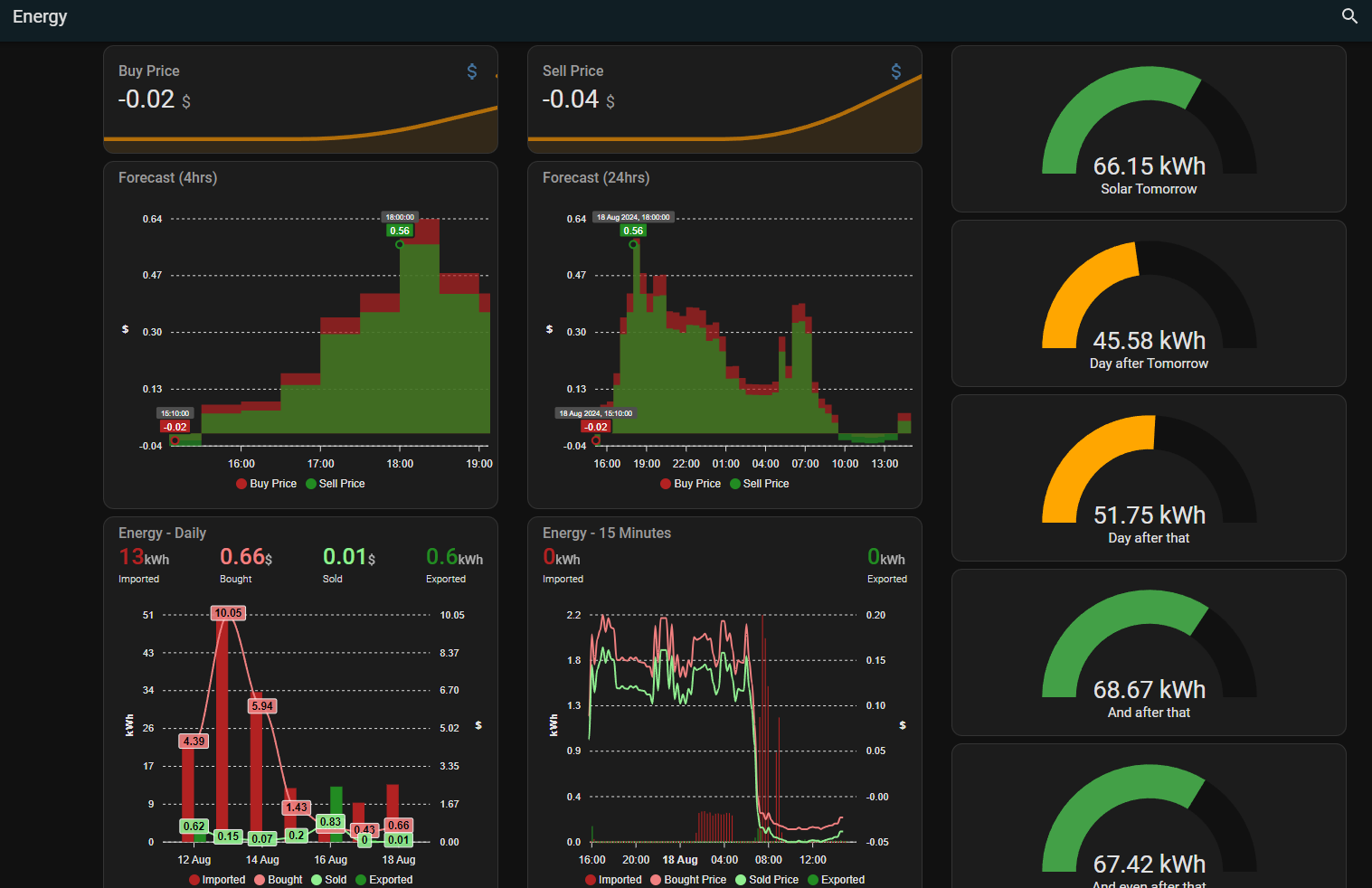Toggle Buy Price series in 4hrs forecast legend
The width and height of the screenshot is (1372, 888).
266,484
